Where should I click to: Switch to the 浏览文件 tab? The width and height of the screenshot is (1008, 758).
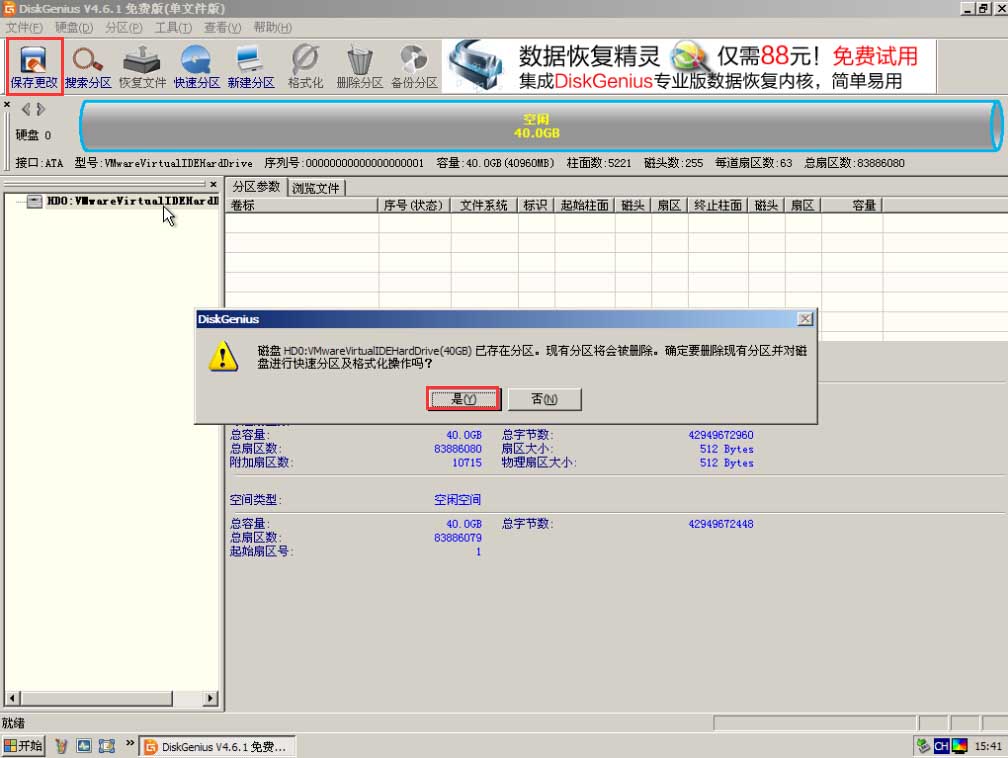point(314,186)
